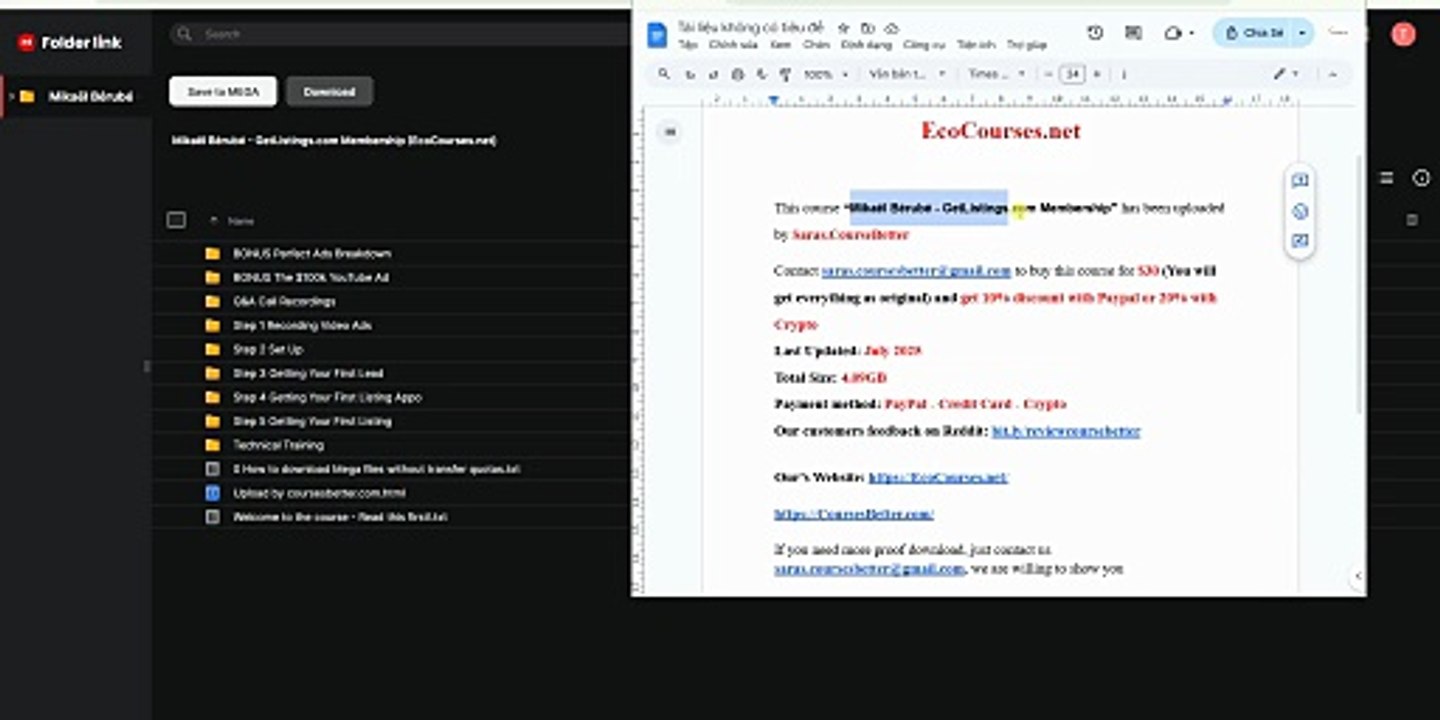This screenshot has width=1440, height=720.
Task: Expand the Chia sẻ share arrow
Action: (1302, 33)
